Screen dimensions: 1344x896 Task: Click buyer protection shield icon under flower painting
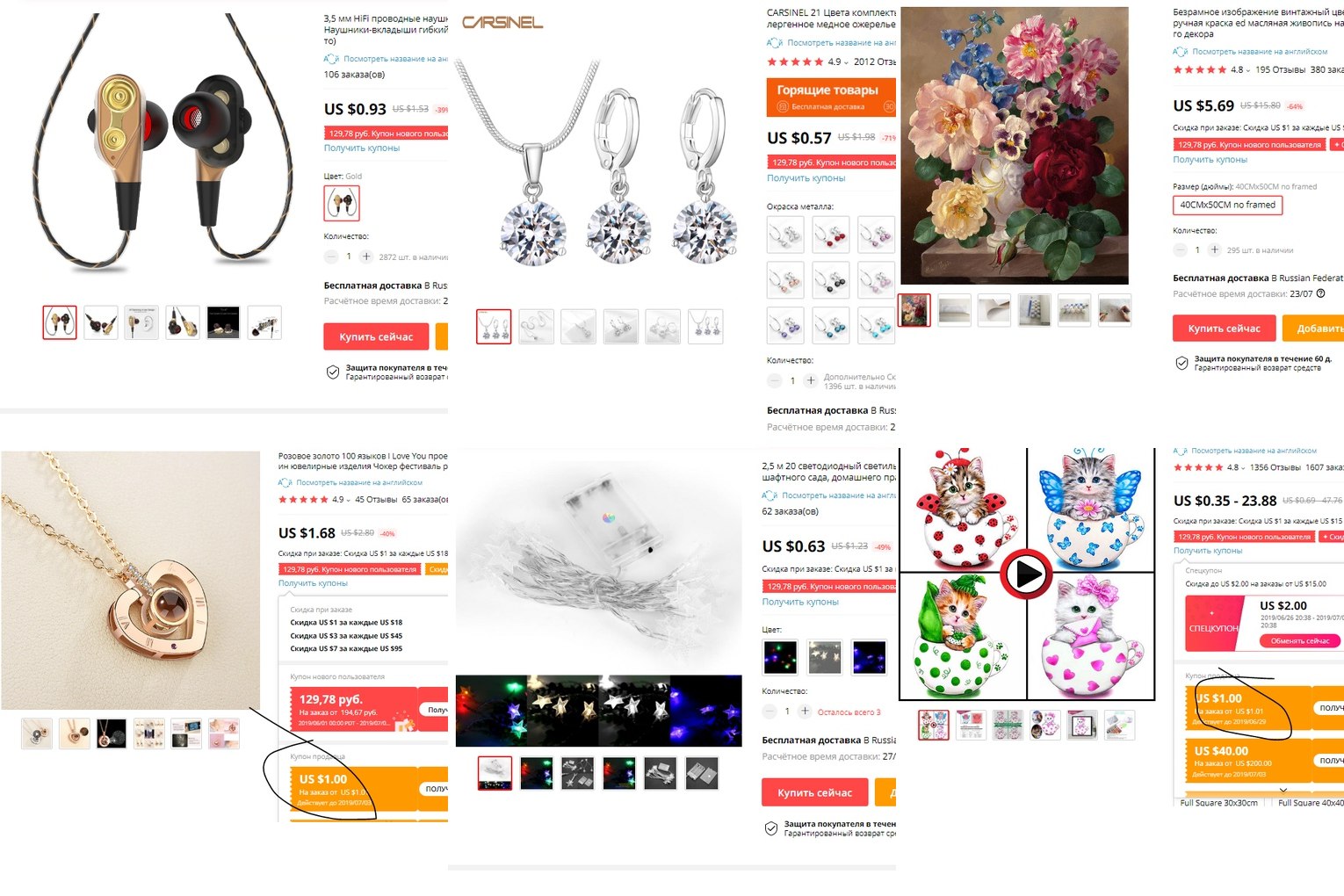click(x=1182, y=364)
